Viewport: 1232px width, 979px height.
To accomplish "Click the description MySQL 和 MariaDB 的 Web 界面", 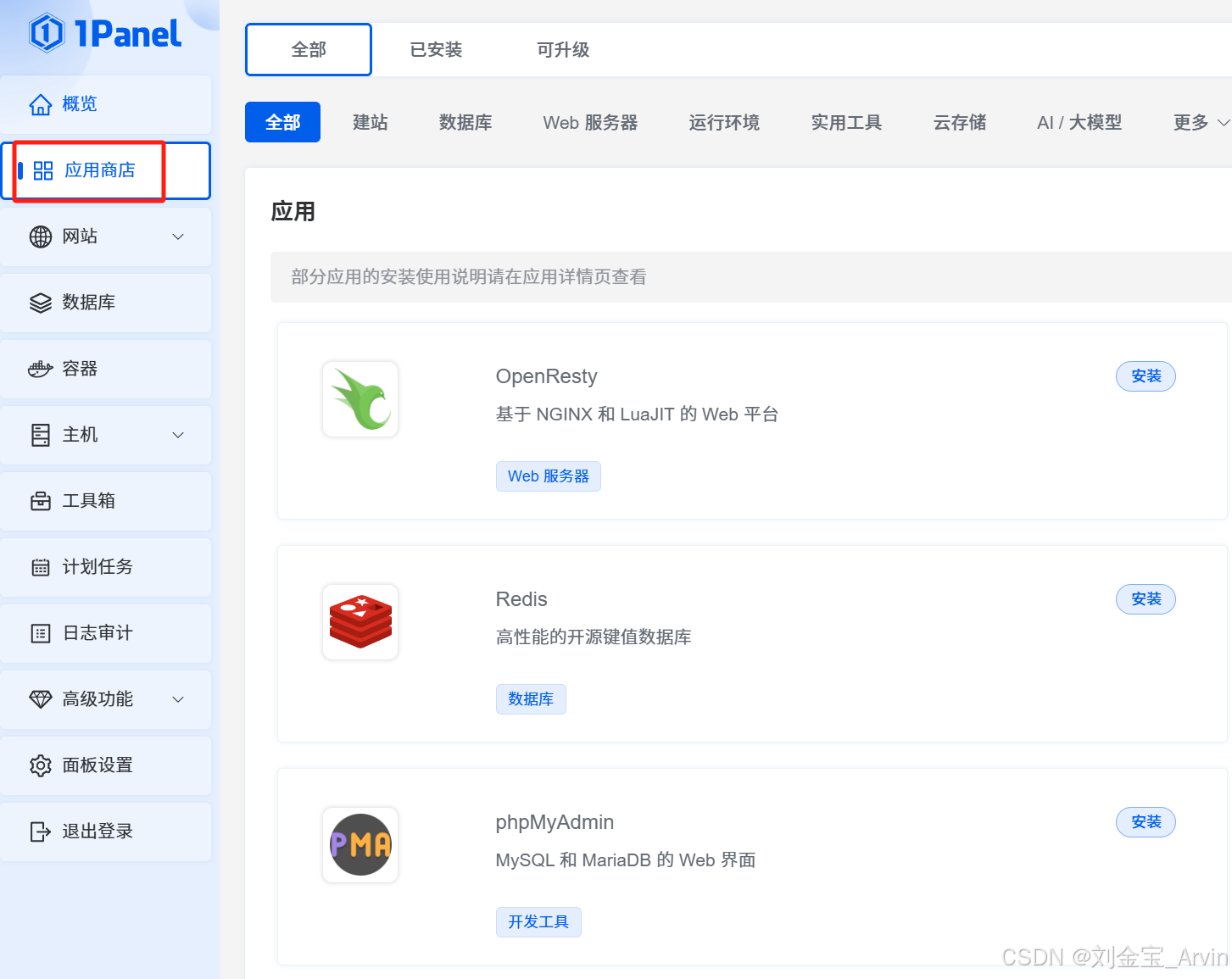I will point(626,860).
